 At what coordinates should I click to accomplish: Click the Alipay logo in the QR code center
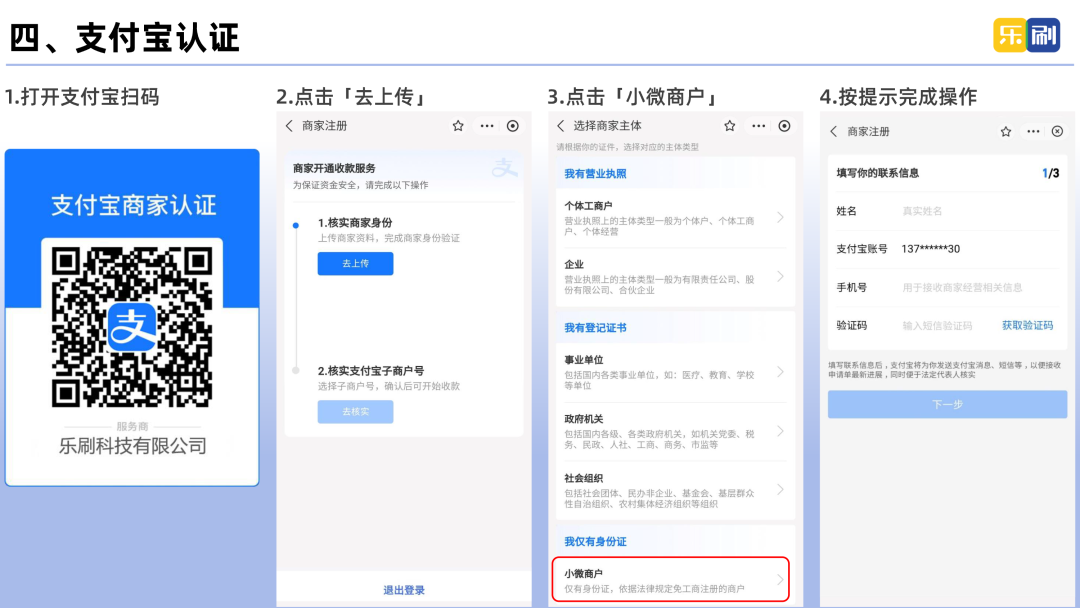tap(132, 327)
